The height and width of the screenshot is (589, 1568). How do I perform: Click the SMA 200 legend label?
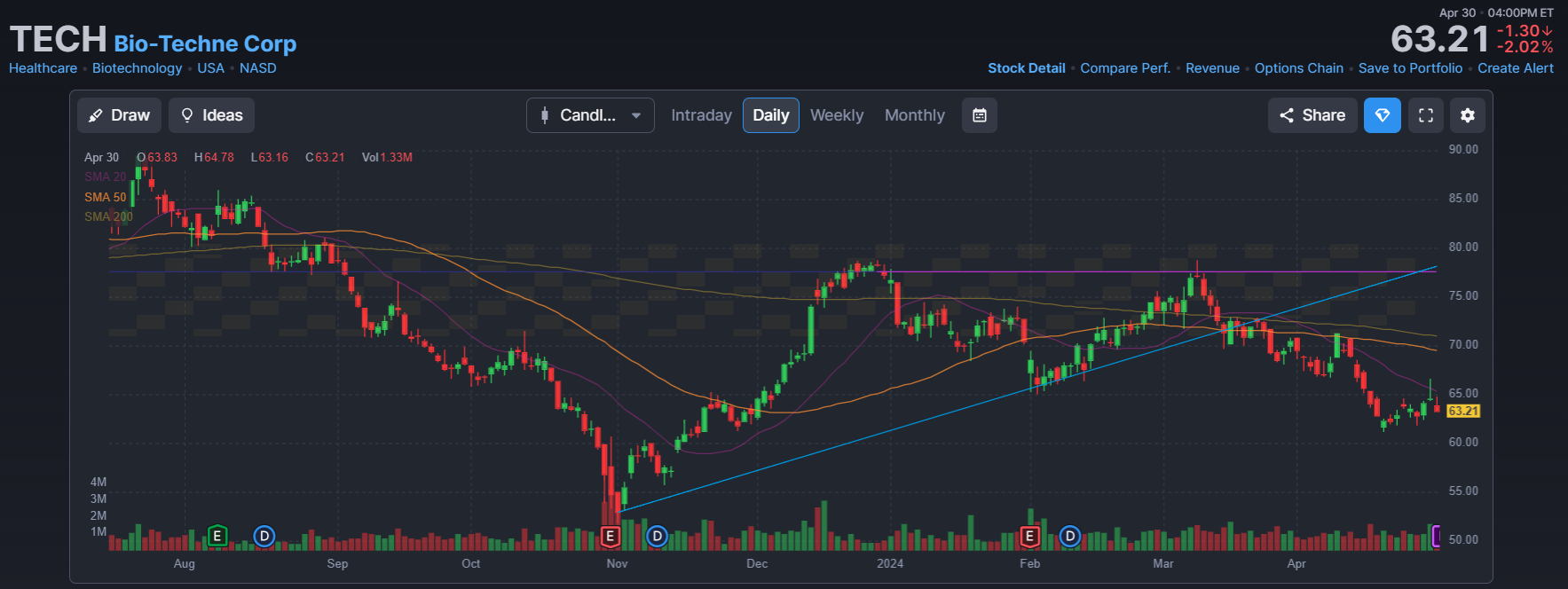(x=108, y=216)
